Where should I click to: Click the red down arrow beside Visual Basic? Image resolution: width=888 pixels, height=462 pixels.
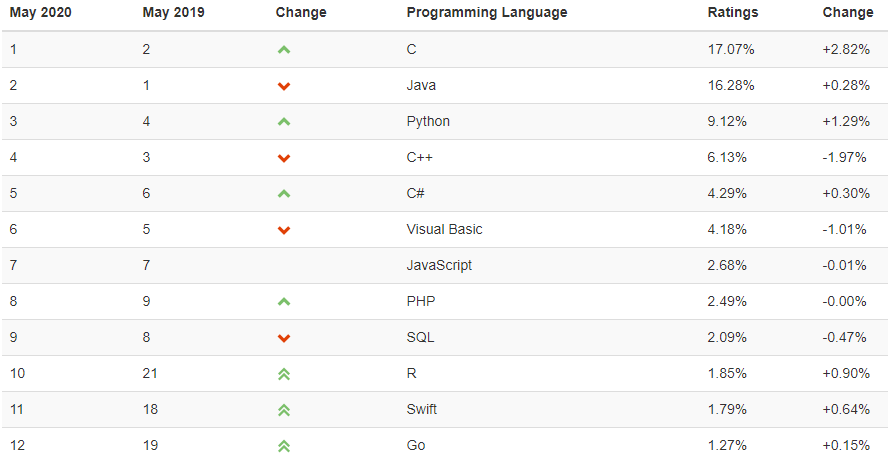(283, 230)
